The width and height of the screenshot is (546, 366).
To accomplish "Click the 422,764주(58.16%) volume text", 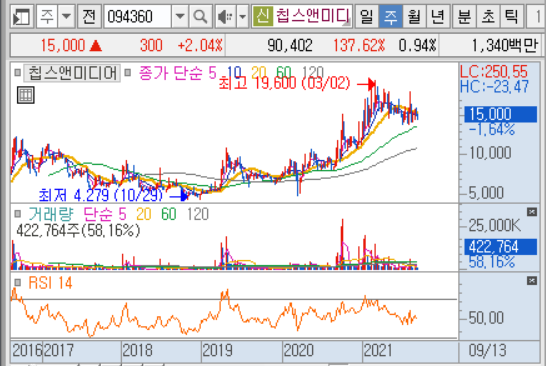I will 78,230.
